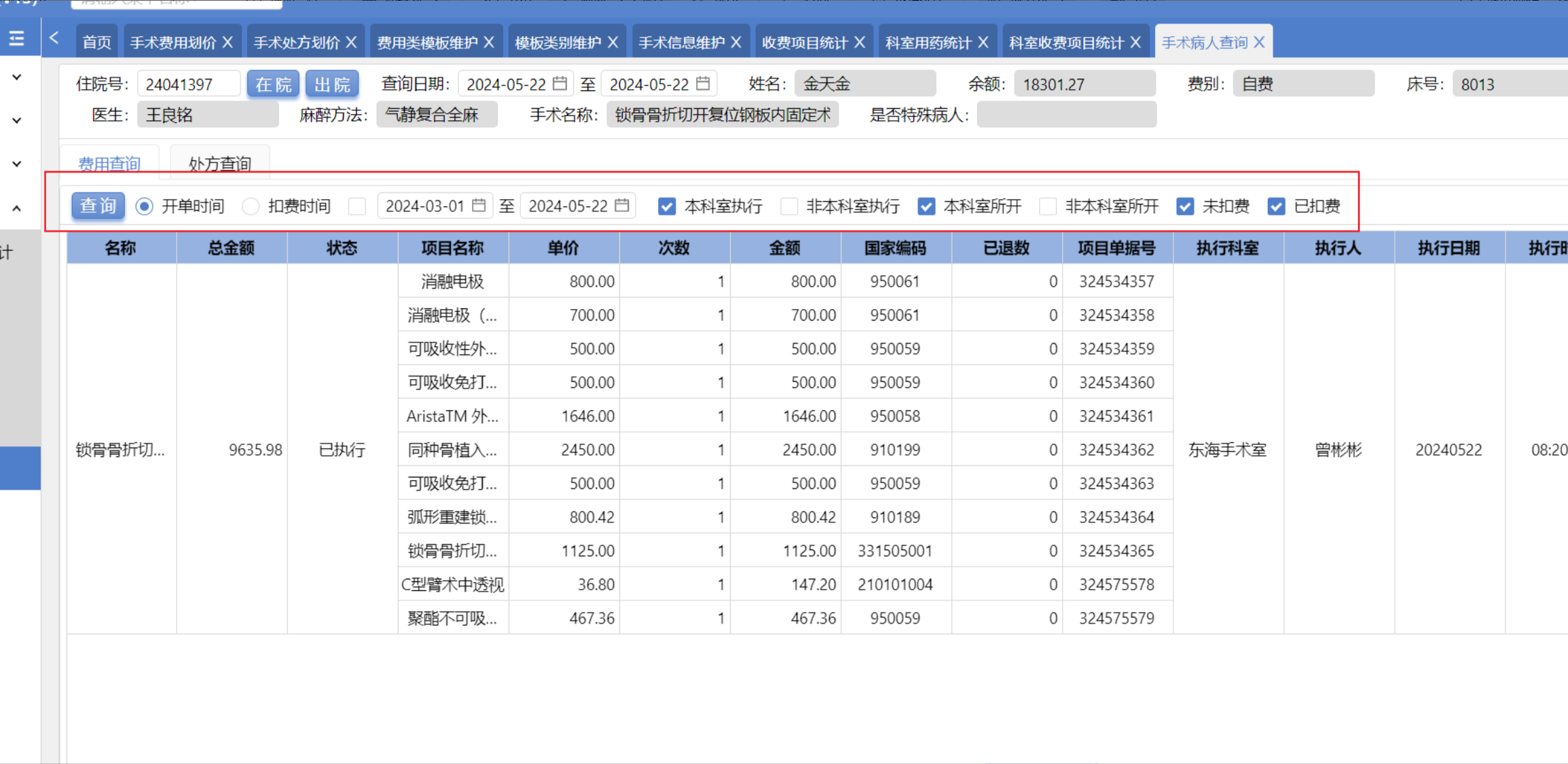Enable the 非本科室所开 checkbox
Image resolution: width=1568 pixels, height=764 pixels.
[x=1048, y=206]
